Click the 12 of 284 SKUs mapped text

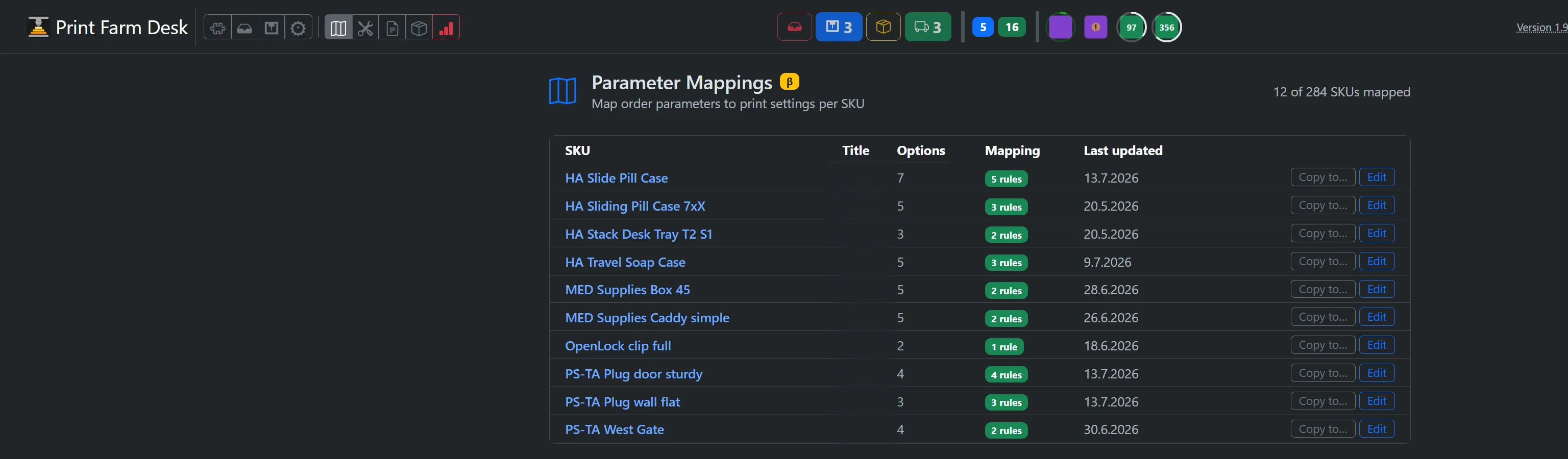(x=1341, y=92)
